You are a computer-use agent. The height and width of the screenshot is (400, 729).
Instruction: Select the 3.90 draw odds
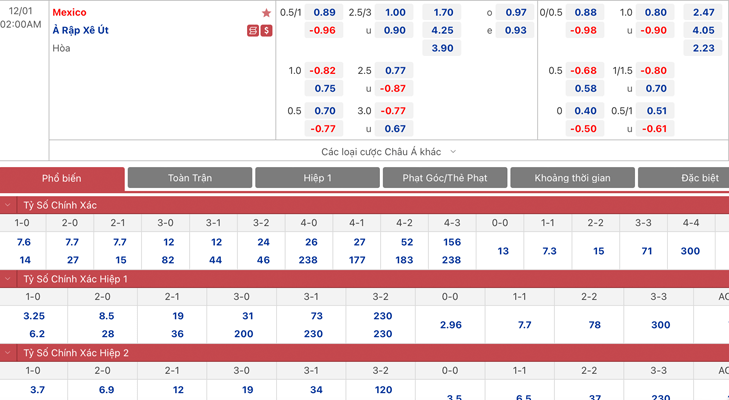tap(443, 48)
